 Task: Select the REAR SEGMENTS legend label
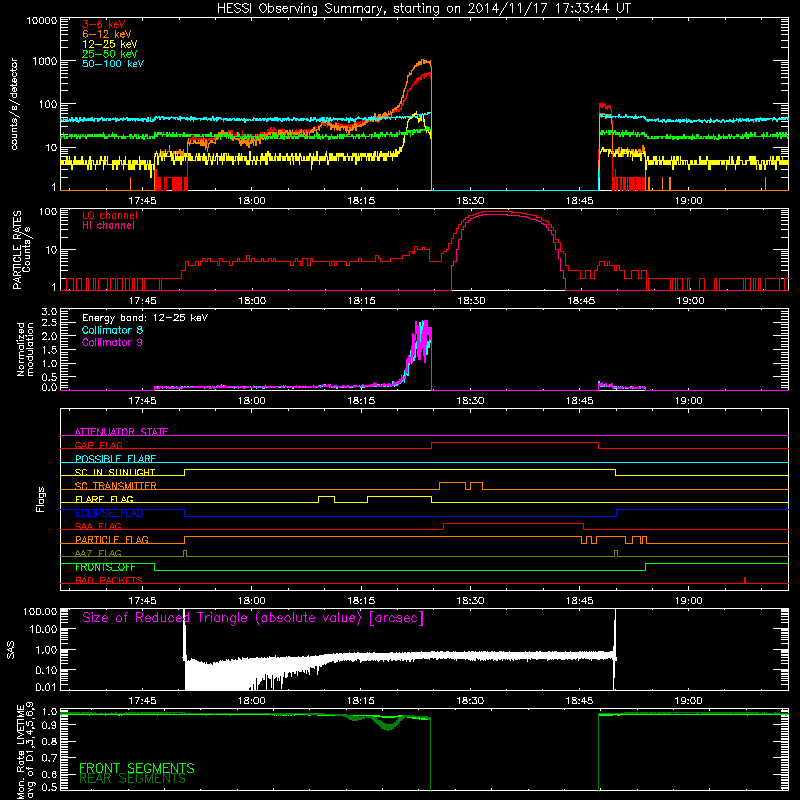pyautogui.click(x=133, y=779)
